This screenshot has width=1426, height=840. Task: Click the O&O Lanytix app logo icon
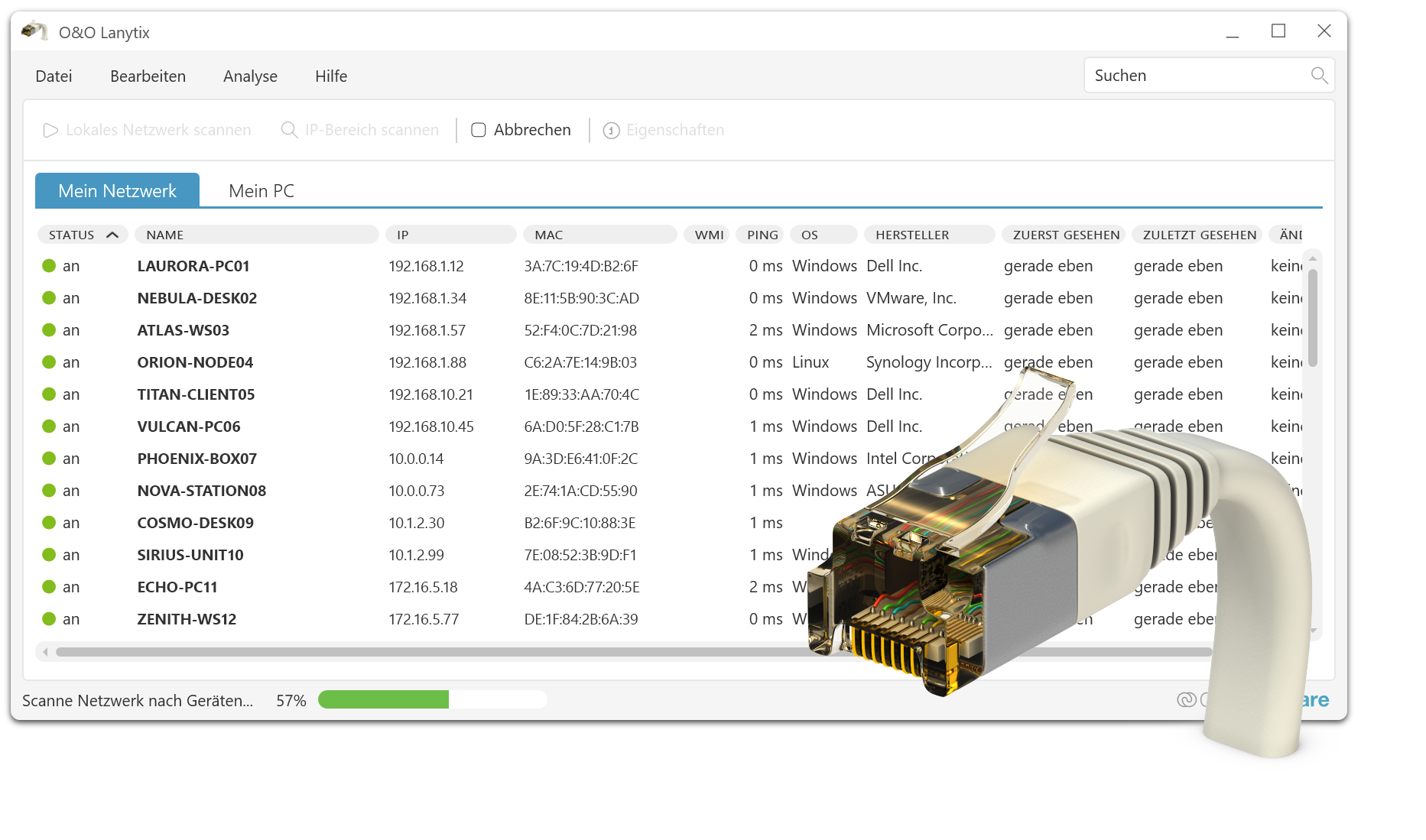coord(34,31)
